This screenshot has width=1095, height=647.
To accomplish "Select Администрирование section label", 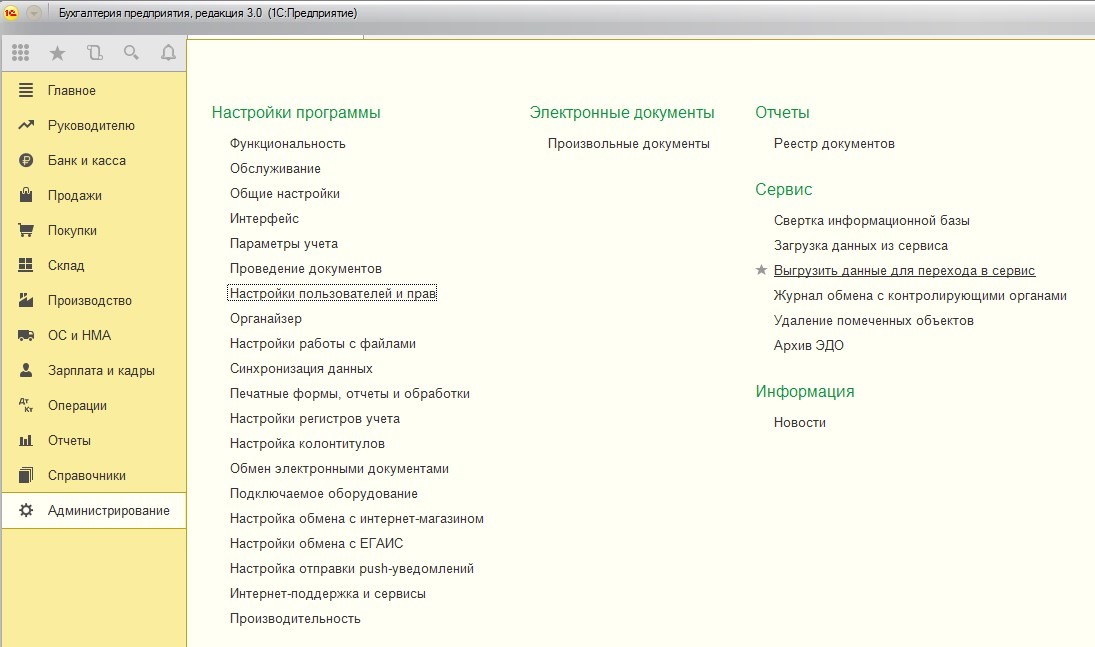I will [x=108, y=510].
